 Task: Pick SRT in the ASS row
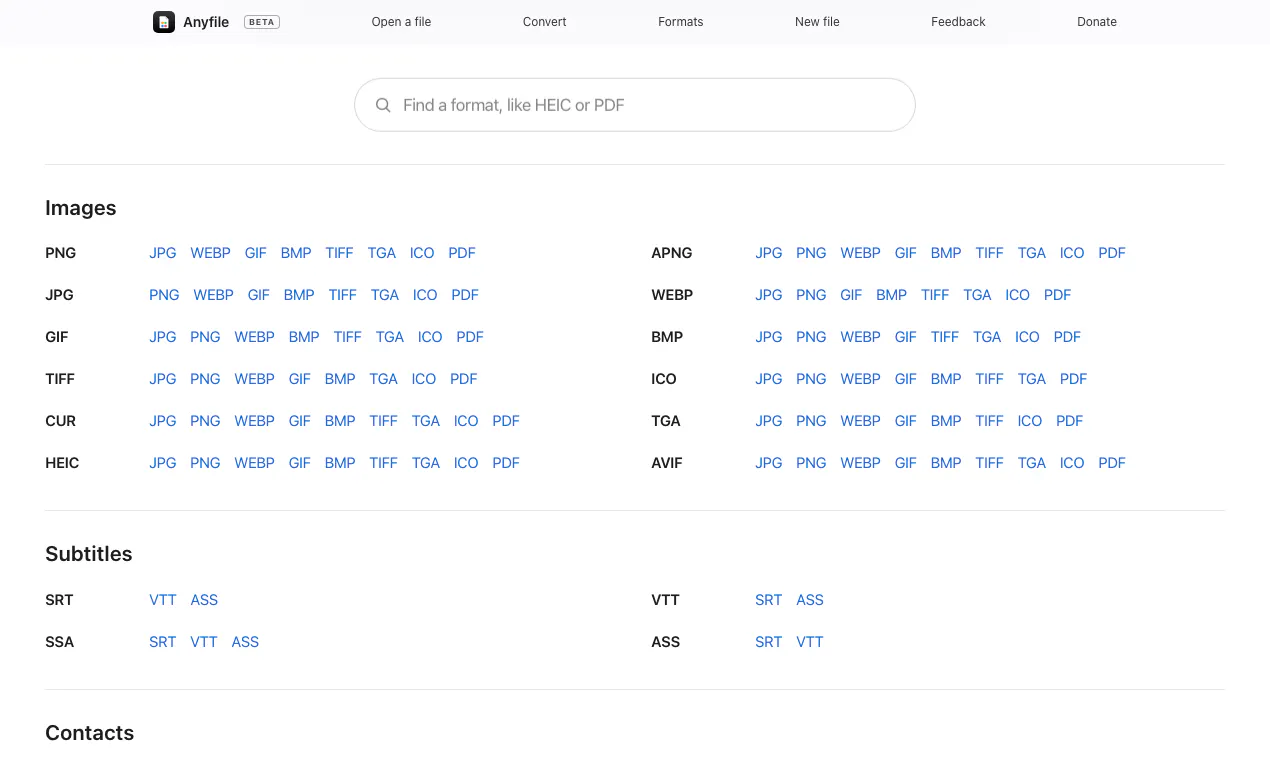[x=769, y=642]
